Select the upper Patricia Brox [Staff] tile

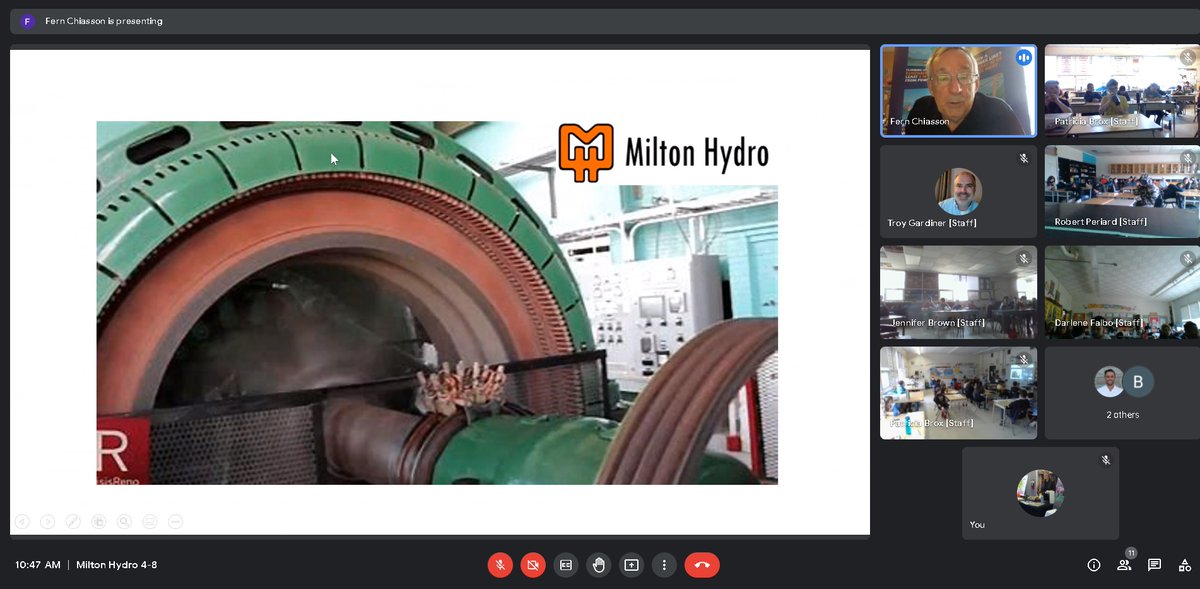(1122, 91)
